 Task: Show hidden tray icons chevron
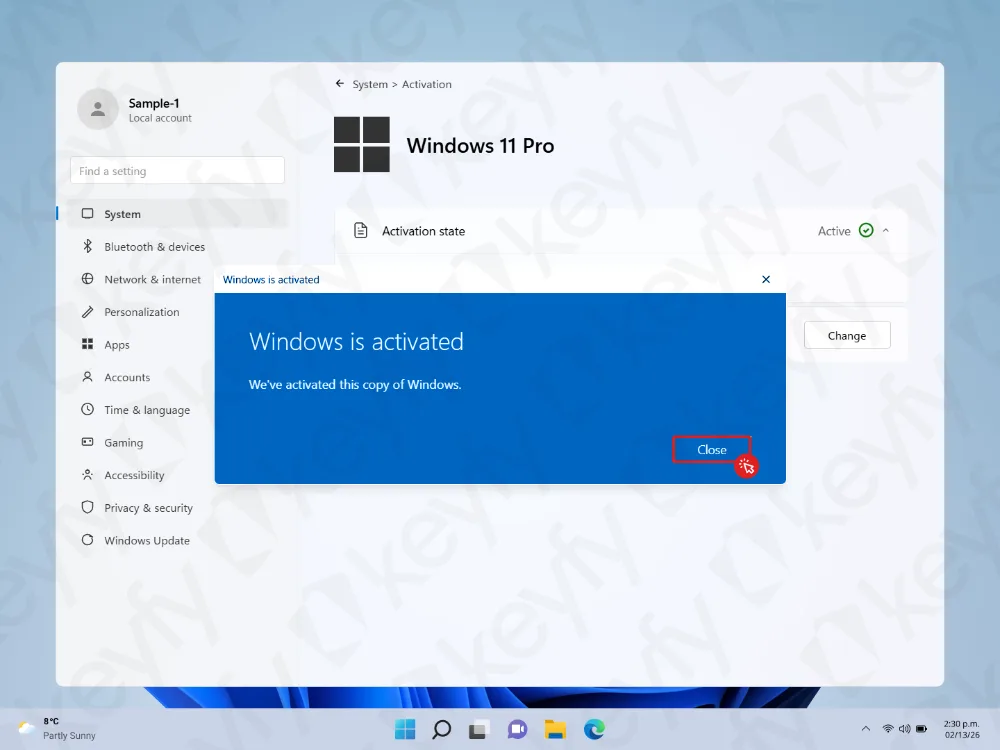point(865,728)
